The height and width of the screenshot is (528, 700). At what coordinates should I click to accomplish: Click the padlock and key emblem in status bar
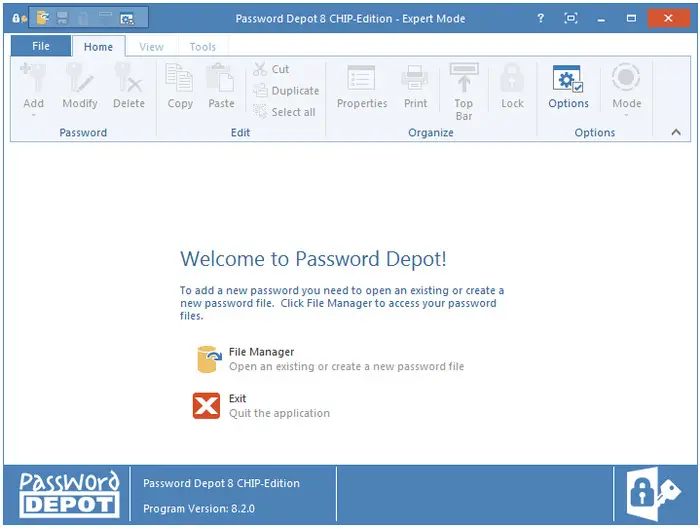[653, 494]
